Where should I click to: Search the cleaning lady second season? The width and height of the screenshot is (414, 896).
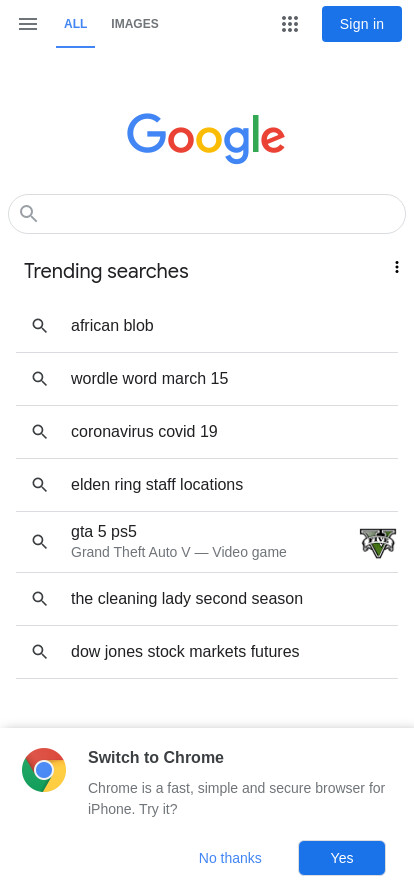point(207,599)
